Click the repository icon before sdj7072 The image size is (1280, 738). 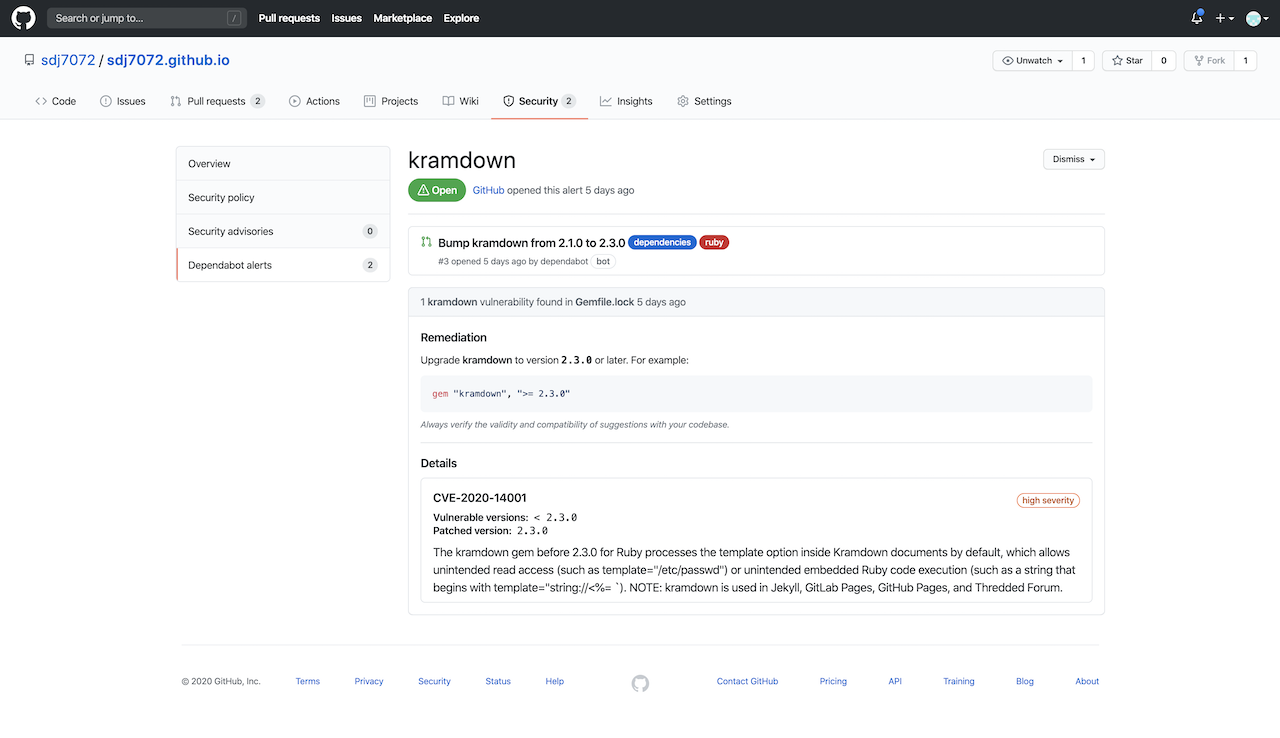[30, 60]
